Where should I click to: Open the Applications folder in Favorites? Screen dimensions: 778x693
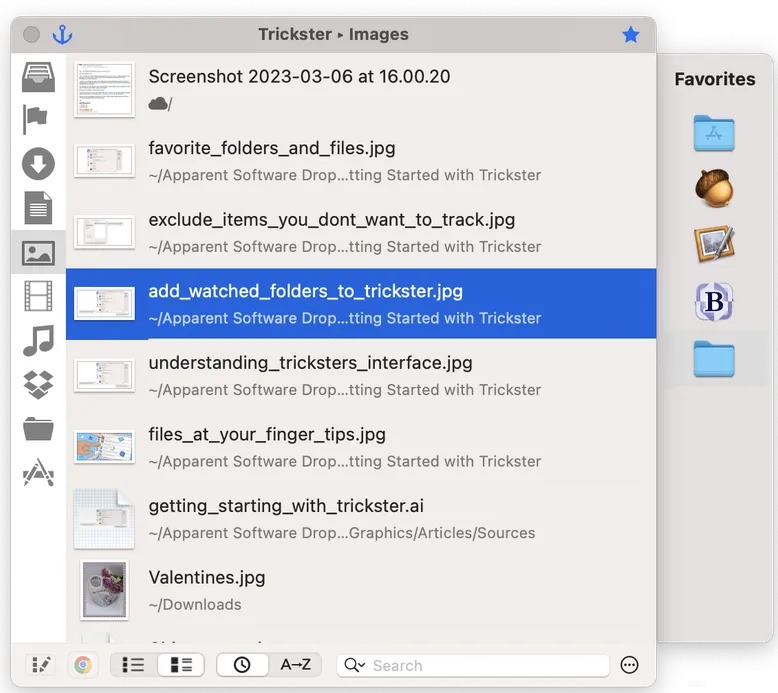point(714,133)
